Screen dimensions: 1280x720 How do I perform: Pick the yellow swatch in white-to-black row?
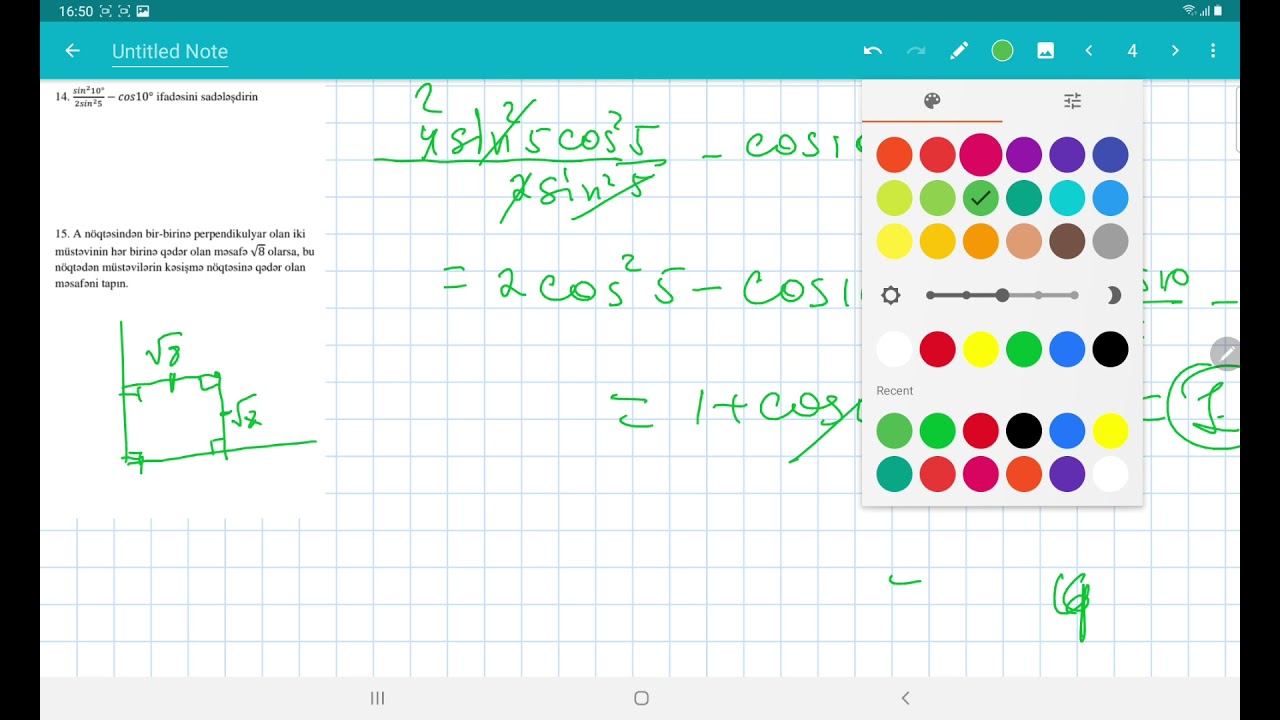[980, 349]
